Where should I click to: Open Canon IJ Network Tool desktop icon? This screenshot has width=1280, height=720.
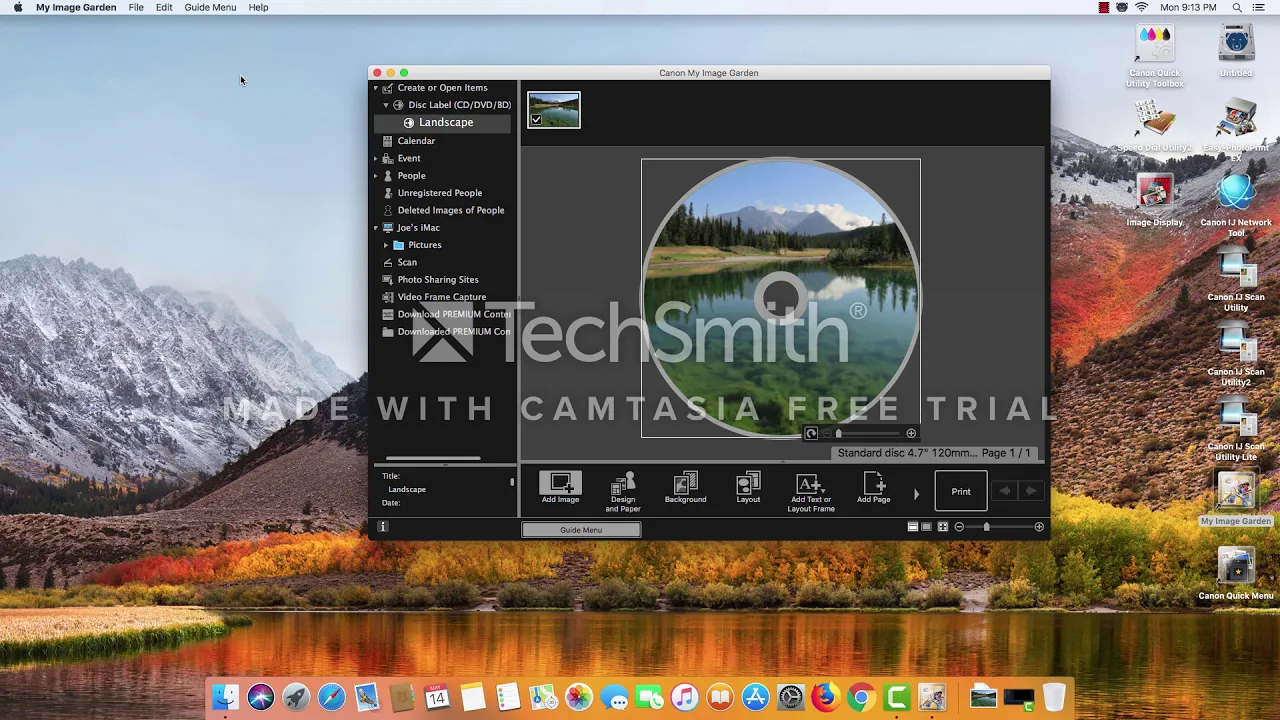1236,207
